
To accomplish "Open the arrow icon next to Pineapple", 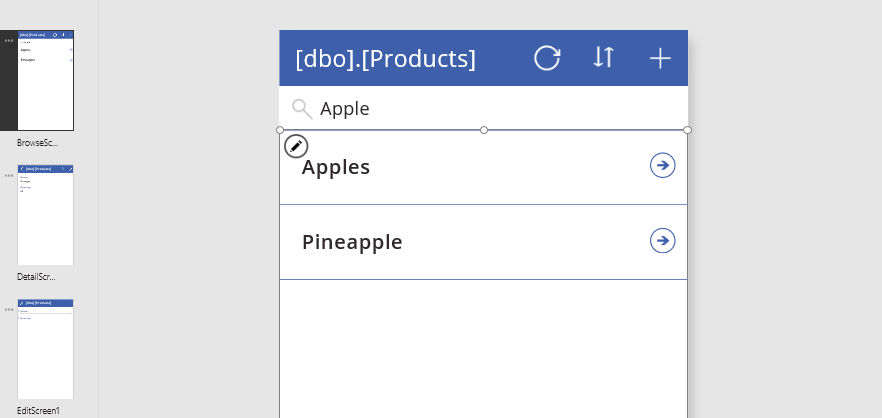I will pyautogui.click(x=662, y=241).
